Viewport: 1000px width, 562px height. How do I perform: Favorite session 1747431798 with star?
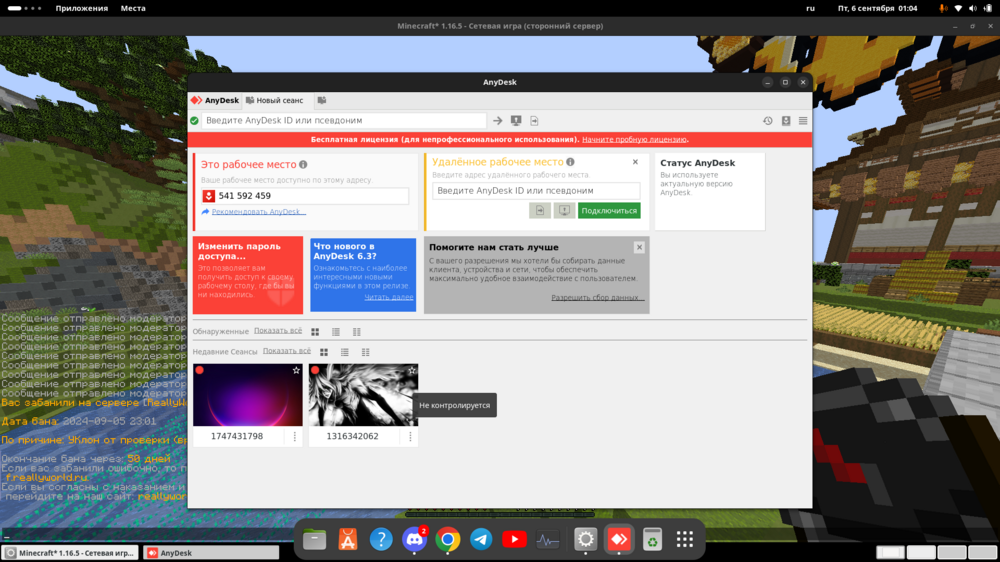tap(296, 370)
